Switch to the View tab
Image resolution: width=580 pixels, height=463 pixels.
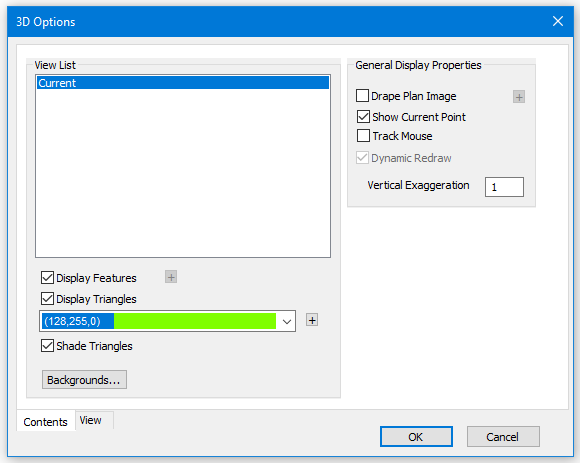(91, 420)
